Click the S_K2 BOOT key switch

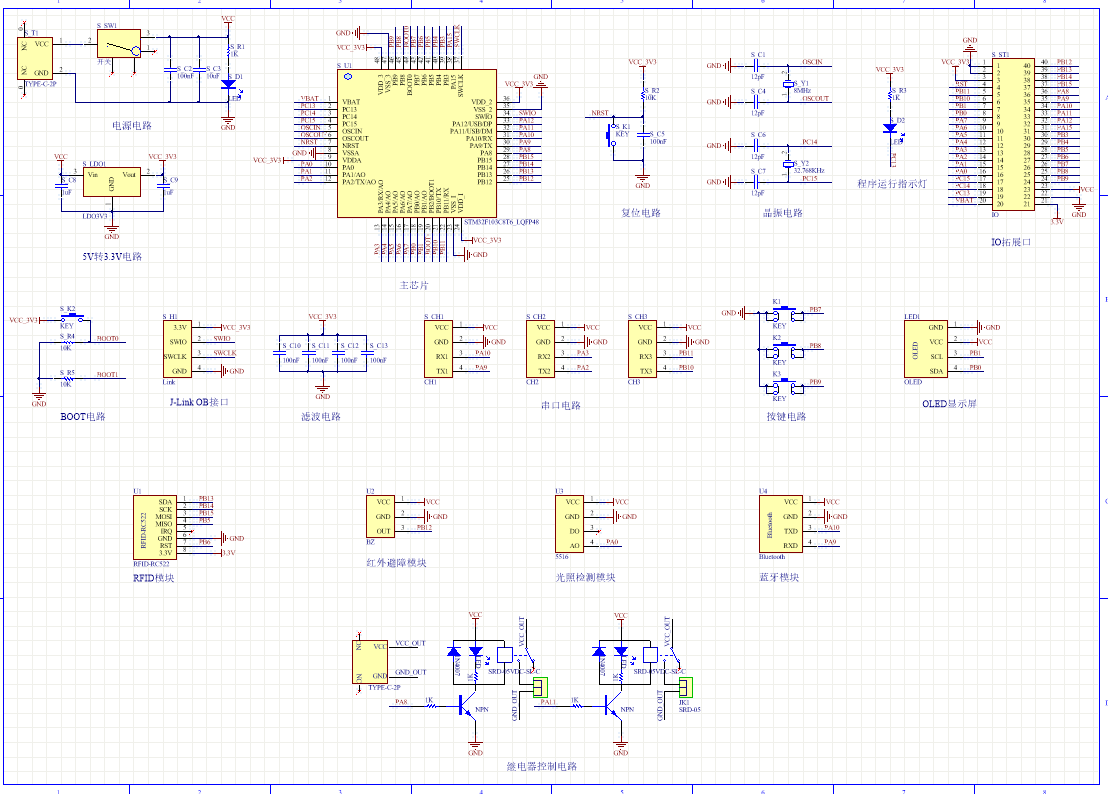click(x=72, y=318)
